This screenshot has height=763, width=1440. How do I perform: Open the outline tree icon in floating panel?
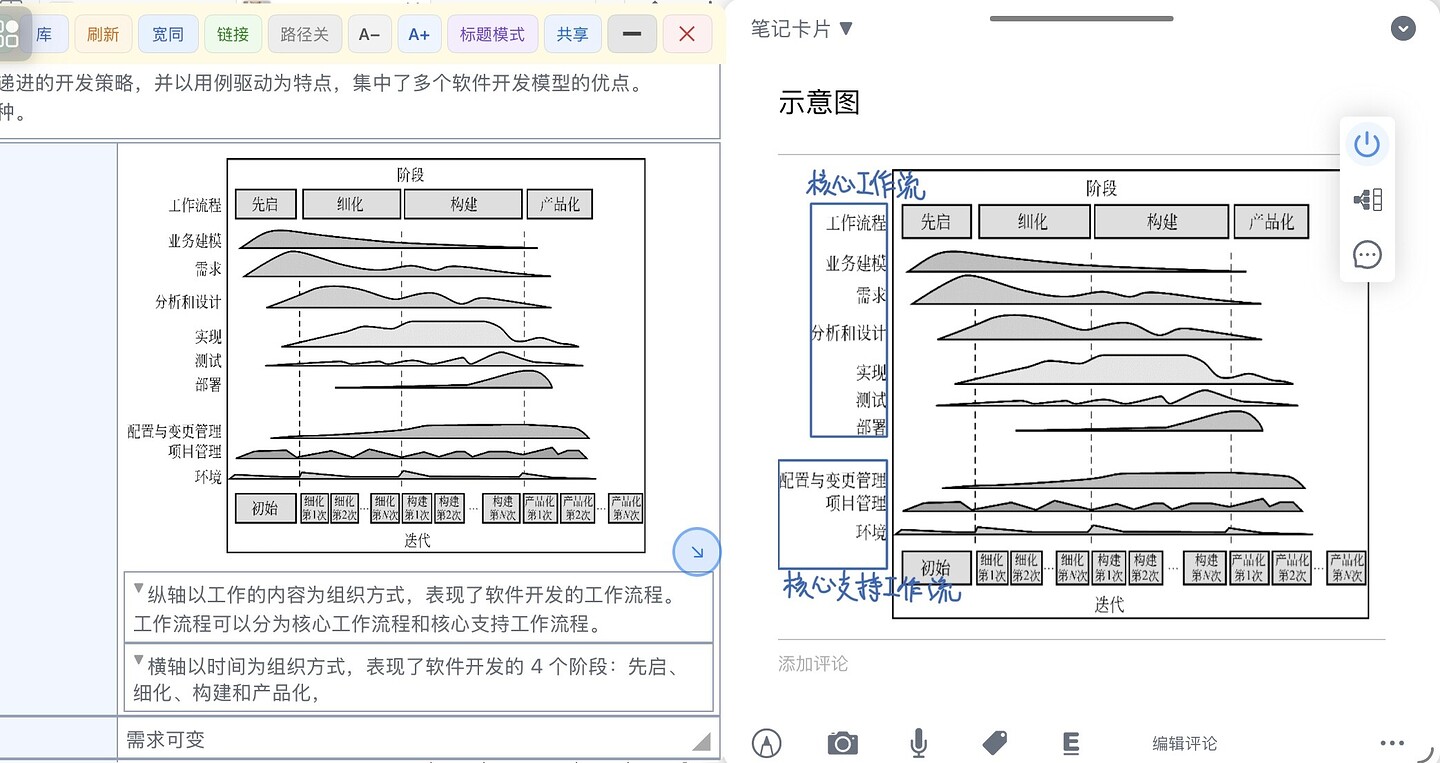click(x=1367, y=200)
